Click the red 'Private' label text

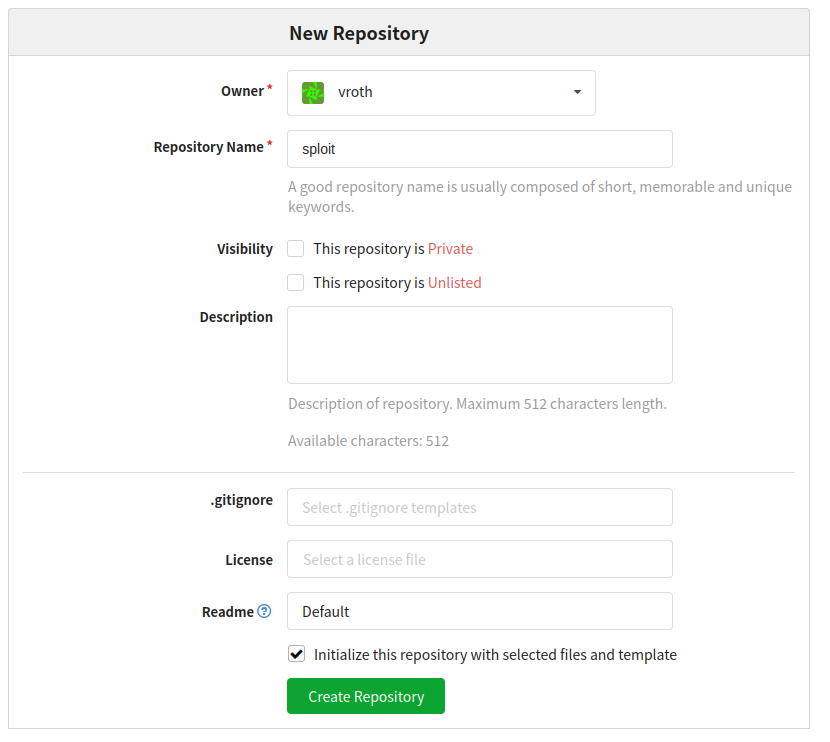[450, 249]
